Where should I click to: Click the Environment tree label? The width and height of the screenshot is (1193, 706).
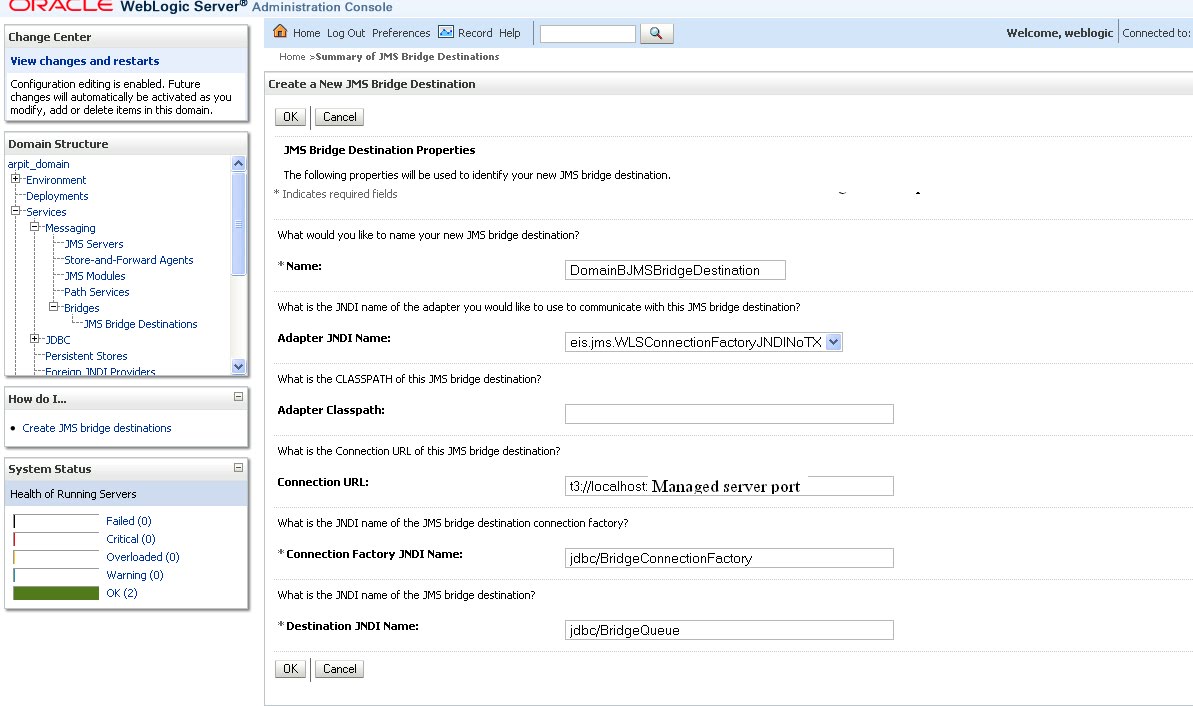click(x=56, y=180)
